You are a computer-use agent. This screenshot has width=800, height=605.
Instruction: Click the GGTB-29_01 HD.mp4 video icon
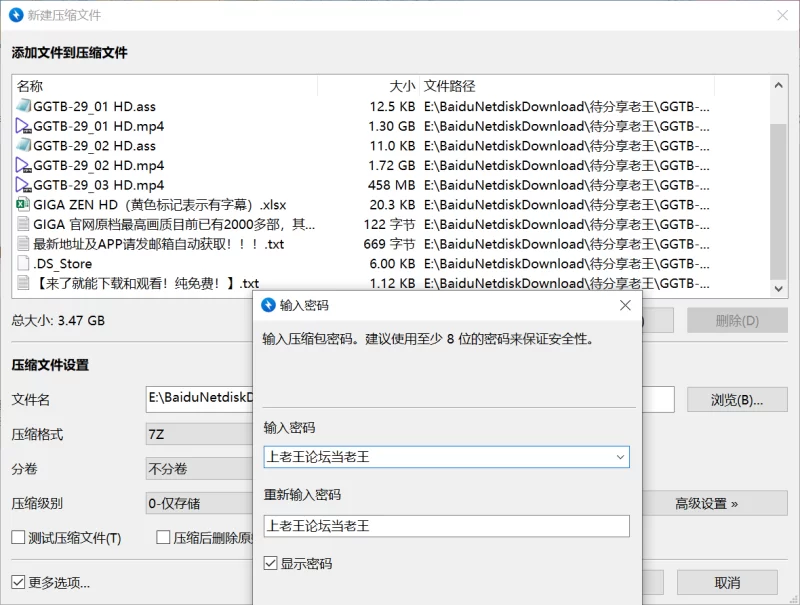click(x=24, y=127)
